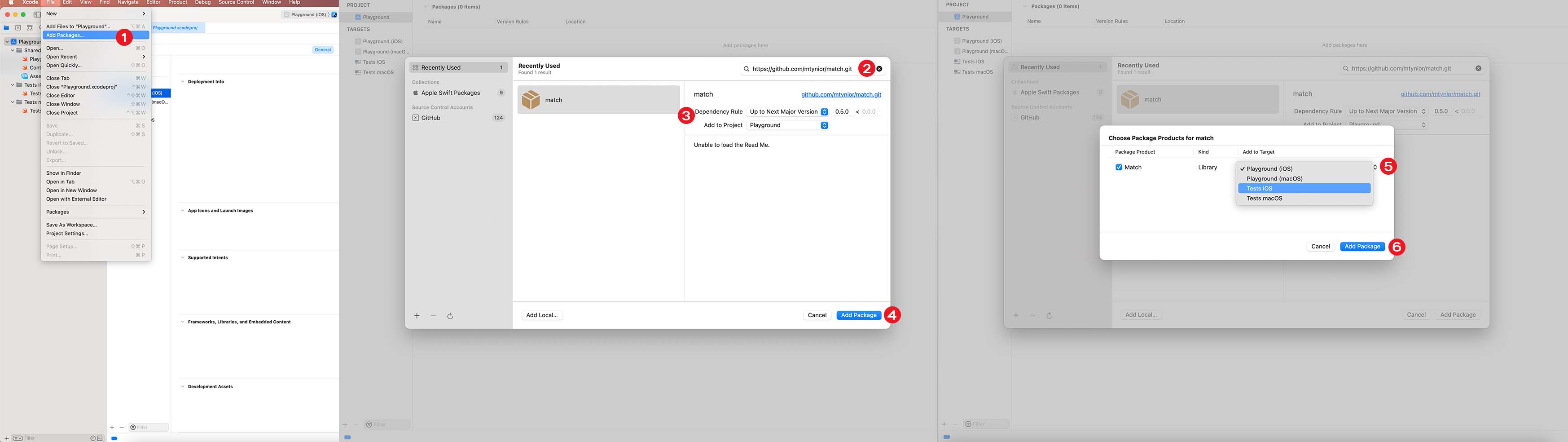This screenshot has width=1568, height=442.
Task: Click the plus button at file navigator bottom
Action: 7,438
